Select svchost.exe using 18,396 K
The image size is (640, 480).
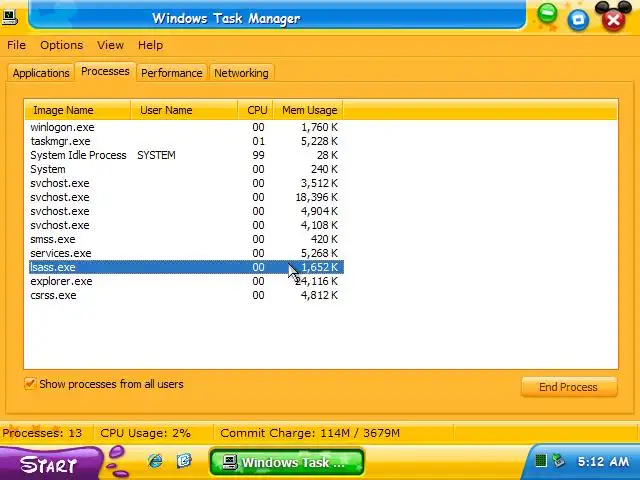click(x=187, y=197)
